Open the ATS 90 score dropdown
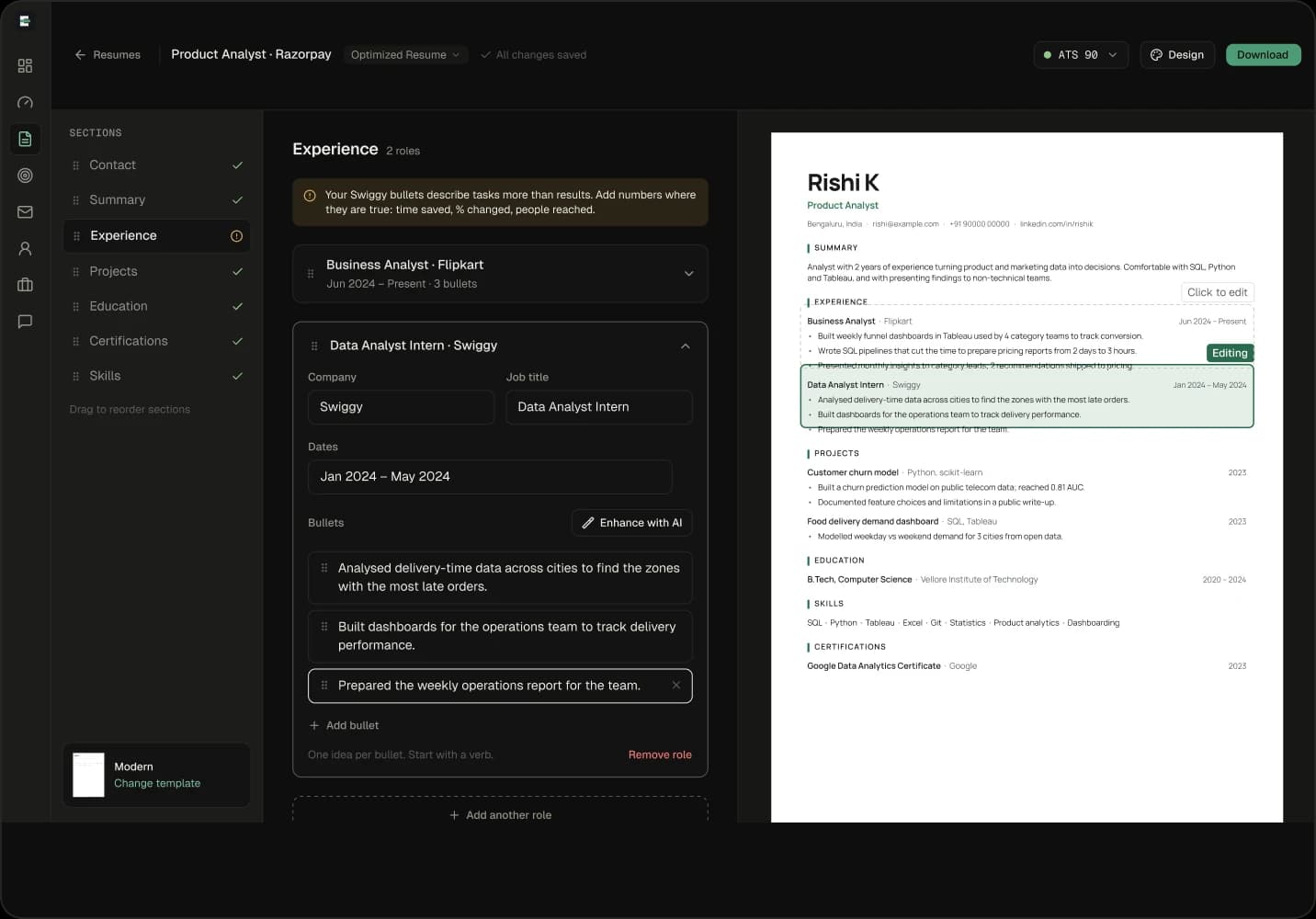This screenshot has width=1316, height=919. [x=1081, y=55]
